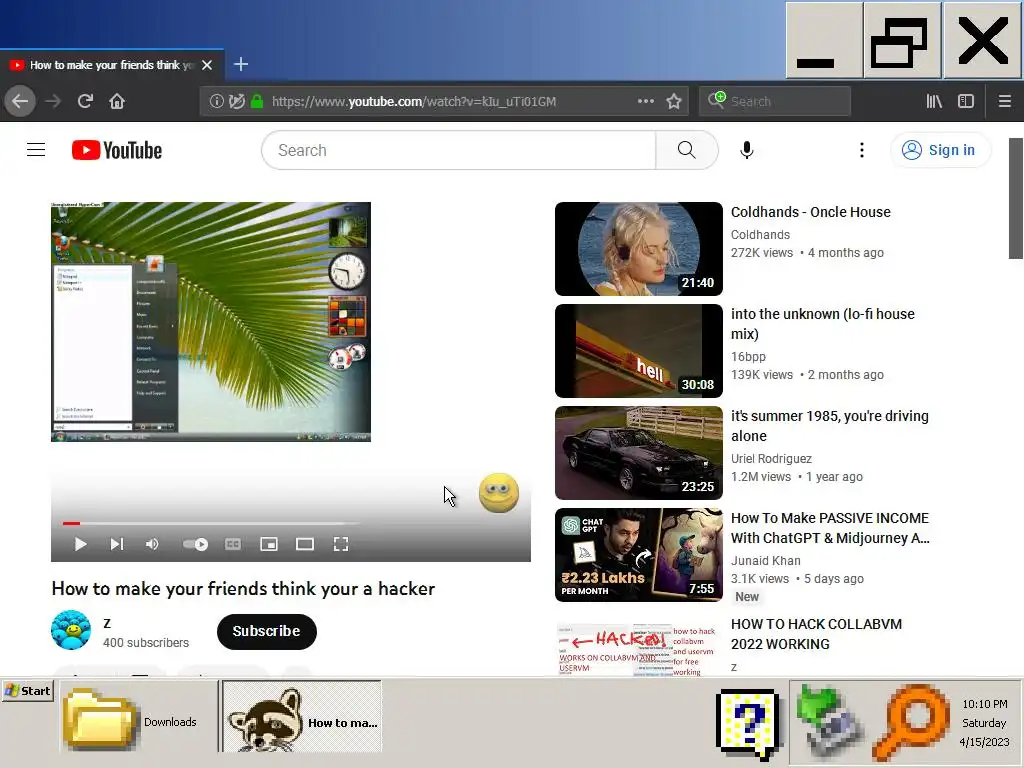The image size is (1024, 768).
Task: Open the Windows Start menu
Action: (x=27, y=691)
